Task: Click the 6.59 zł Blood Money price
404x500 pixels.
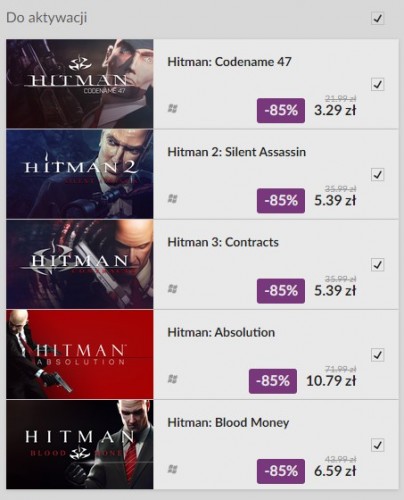Action: (x=335, y=471)
